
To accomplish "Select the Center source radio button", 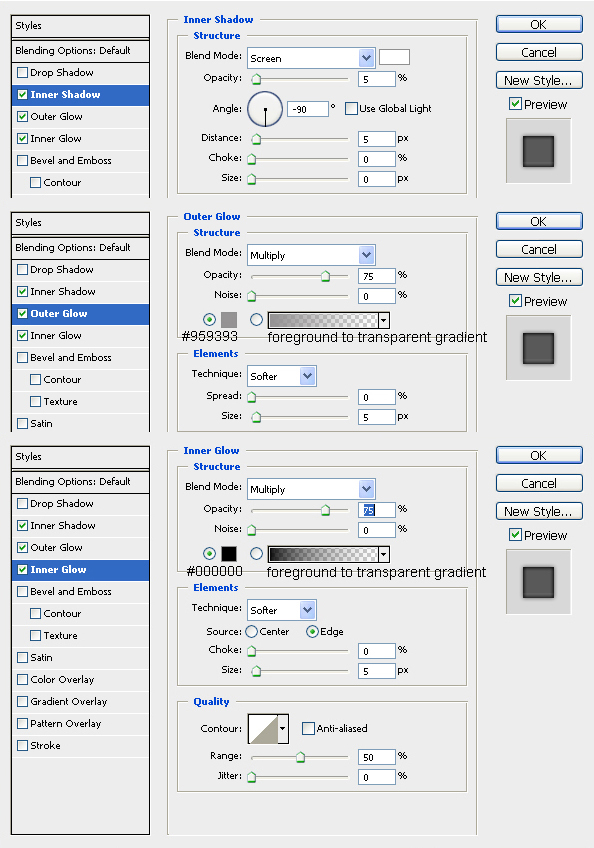I will [252, 632].
